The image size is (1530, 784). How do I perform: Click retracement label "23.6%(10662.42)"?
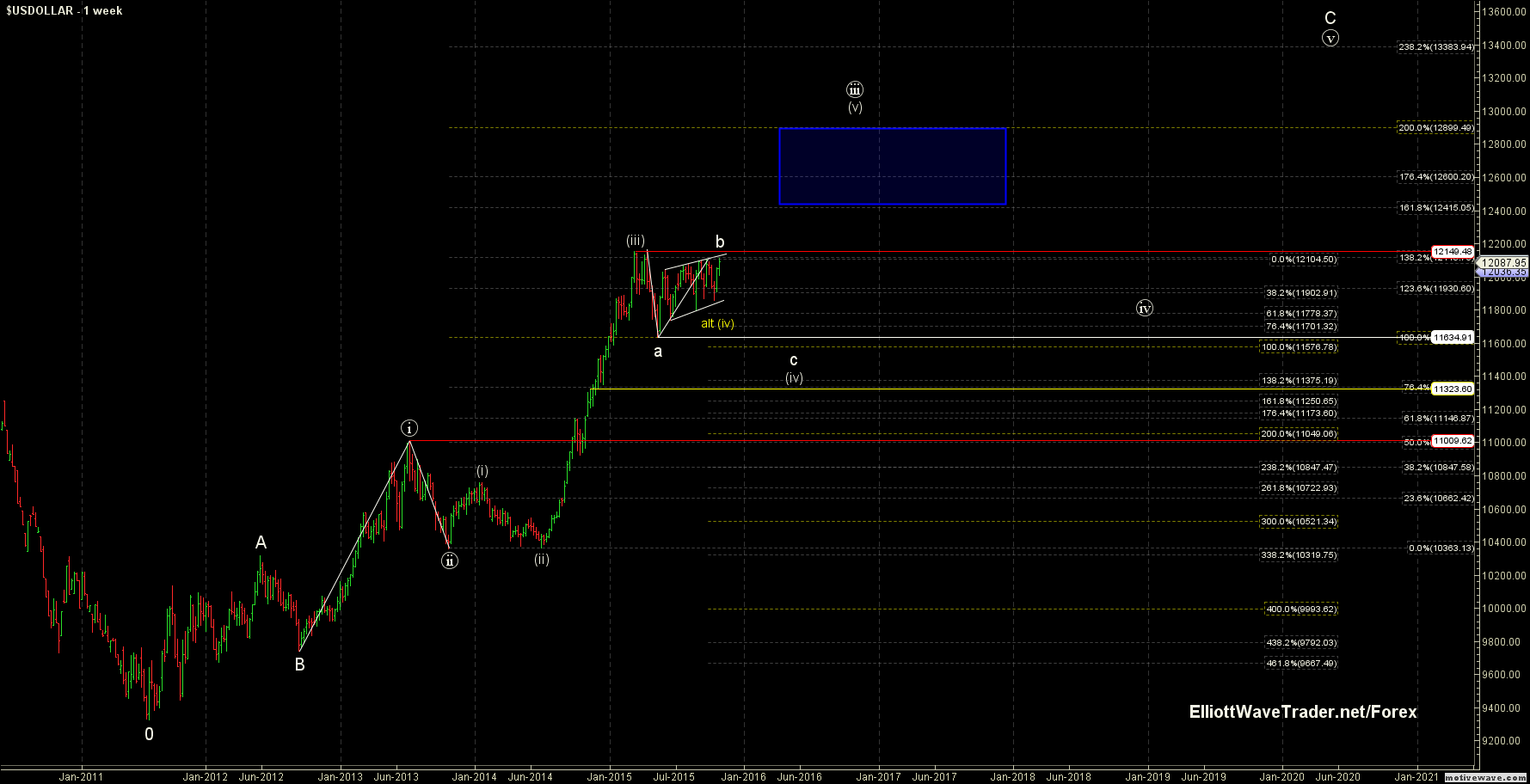pyautogui.click(x=1438, y=499)
